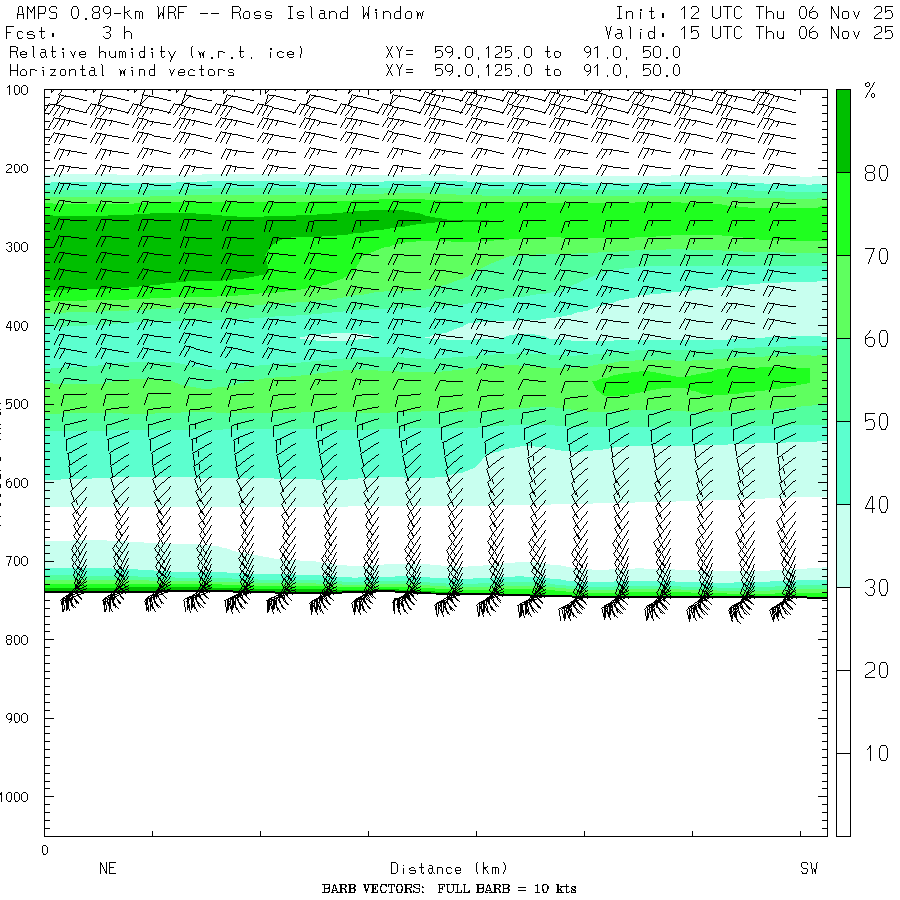Click the colorbar segment between 40 and 50

[x=843, y=462]
